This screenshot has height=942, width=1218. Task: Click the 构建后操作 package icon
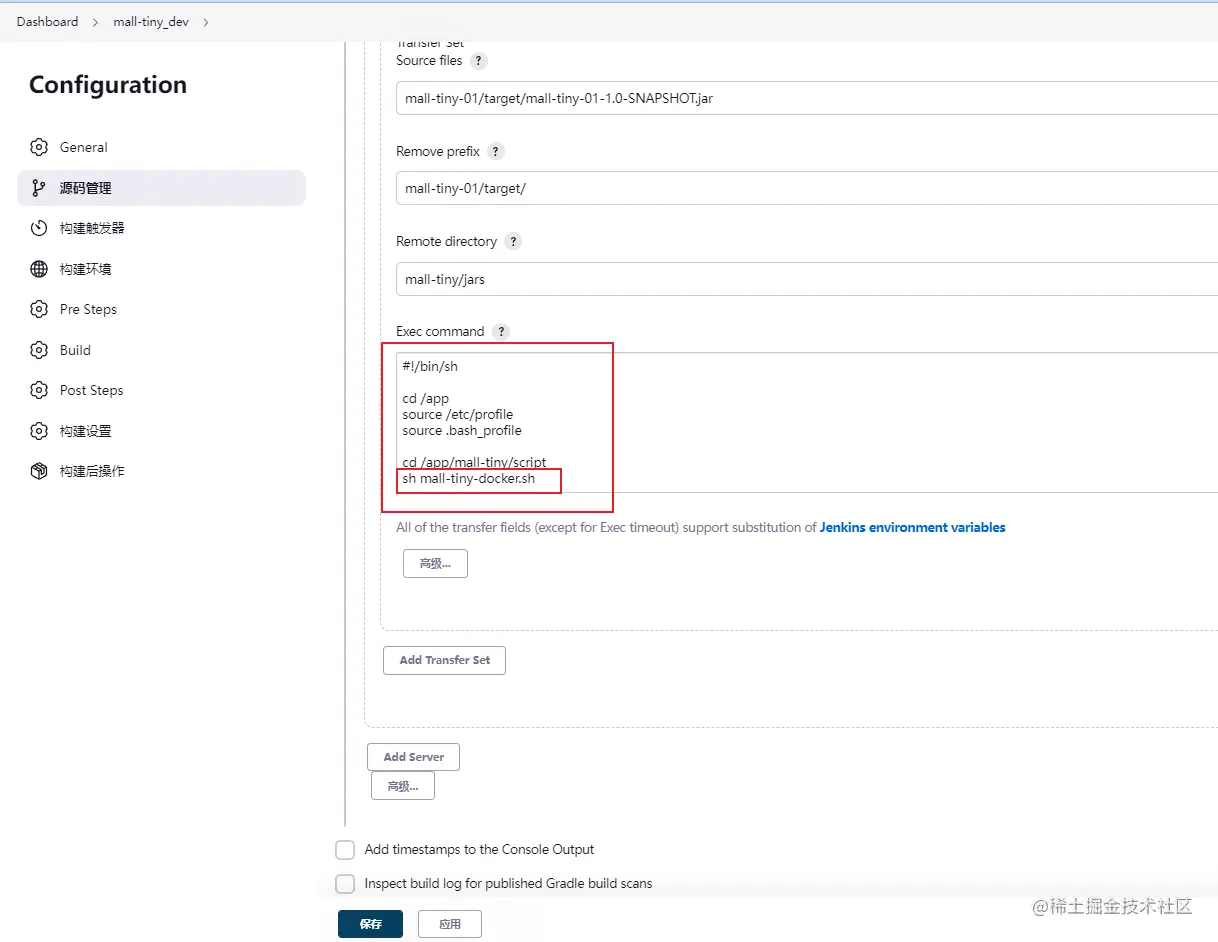pyautogui.click(x=39, y=471)
